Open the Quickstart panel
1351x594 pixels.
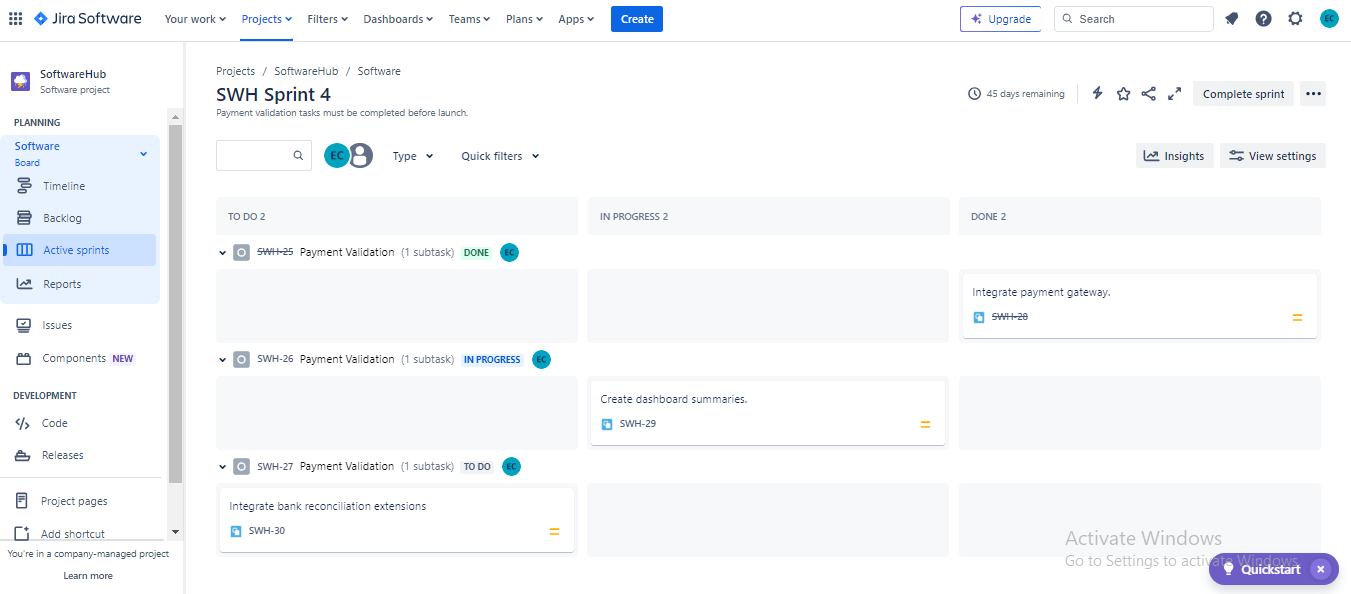coord(1260,569)
